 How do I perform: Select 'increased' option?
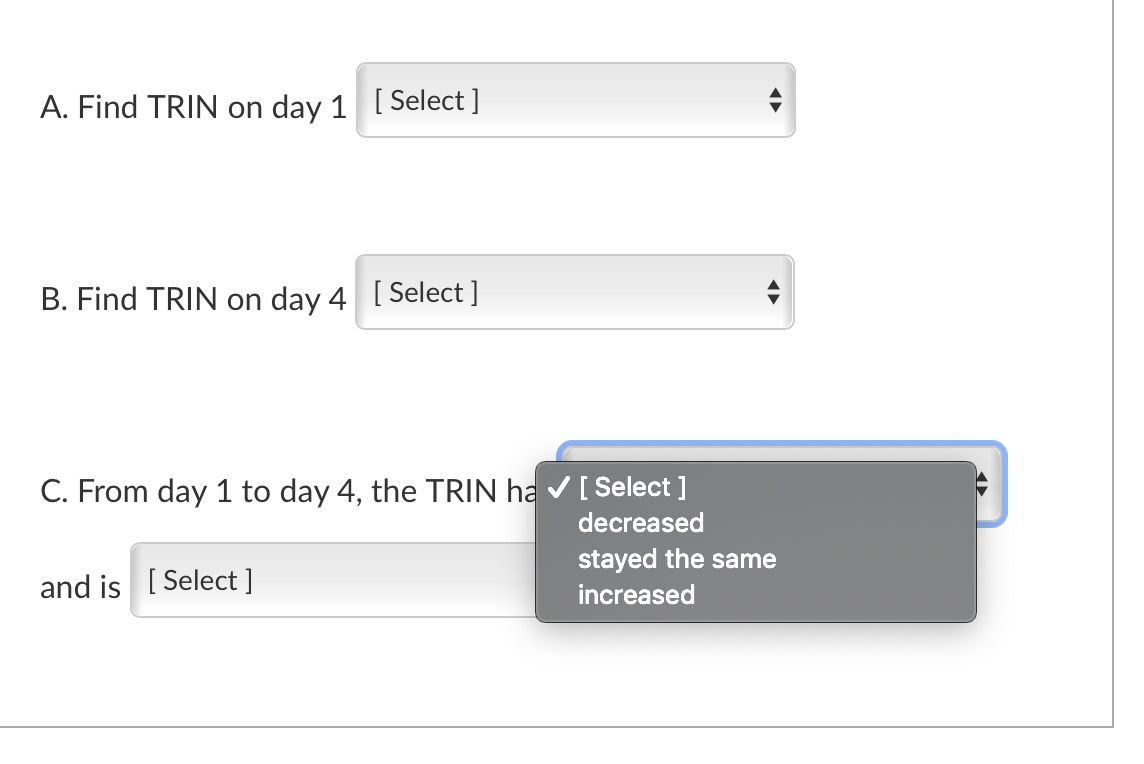[638, 594]
